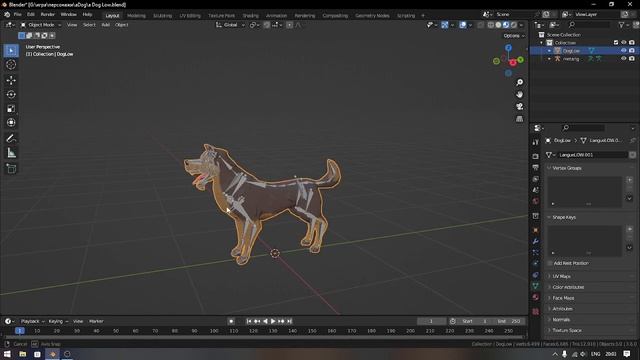Open the Output properties tab
This screenshot has height=360, width=640.
click(x=536, y=167)
